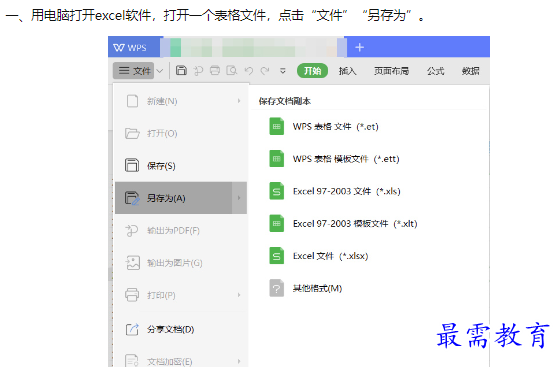Choose Excel 97-2003 模板文件 (*.xlt) format
Image resolution: width=558 pixels, height=367 pixels.
(343, 224)
